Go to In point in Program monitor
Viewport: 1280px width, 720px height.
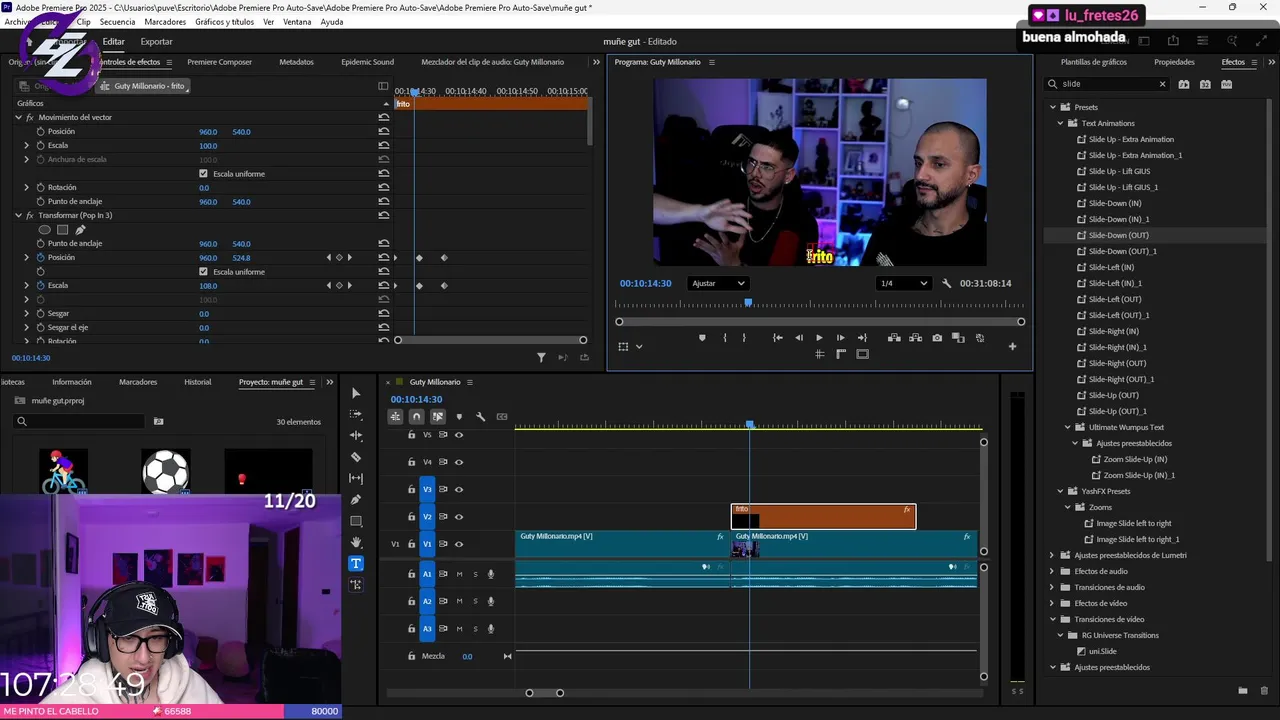pyautogui.click(x=777, y=338)
